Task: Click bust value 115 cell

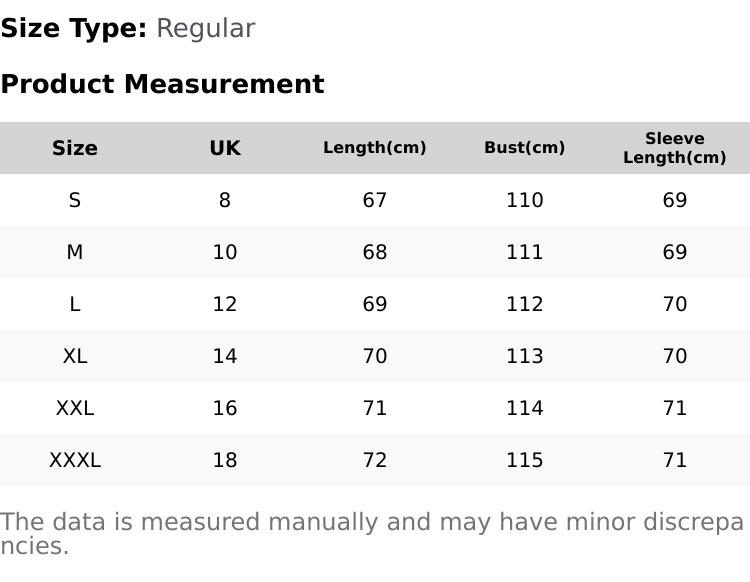Action: (525, 461)
